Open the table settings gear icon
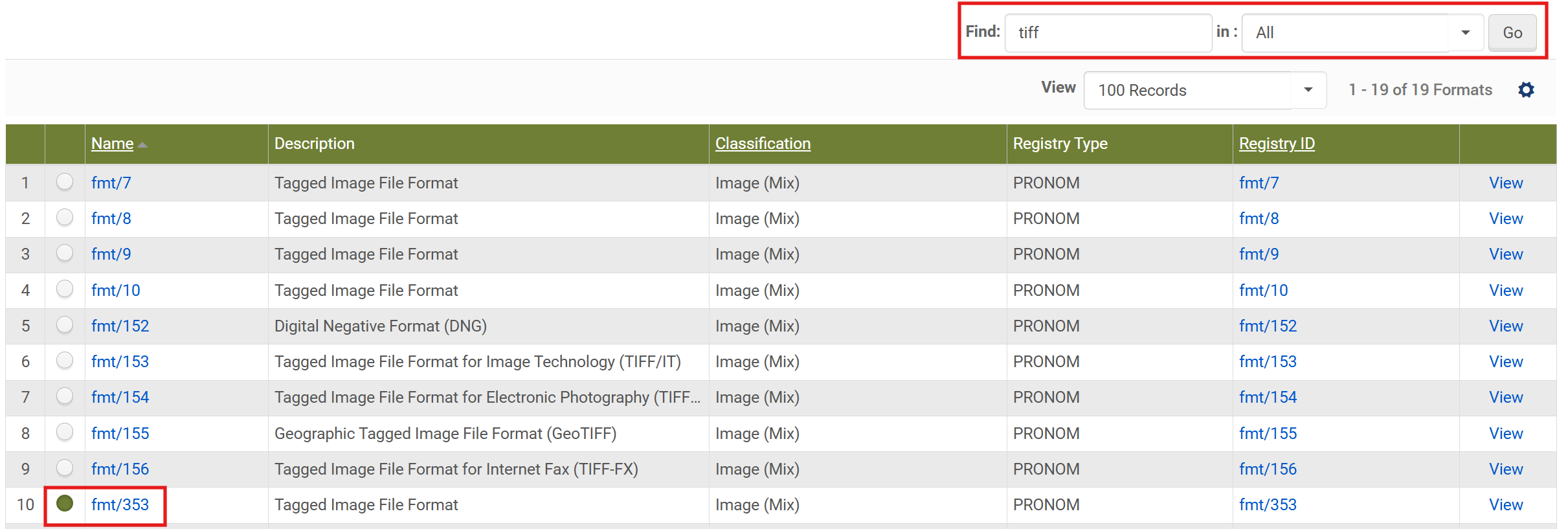1568x529 pixels. pyautogui.click(x=1526, y=90)
